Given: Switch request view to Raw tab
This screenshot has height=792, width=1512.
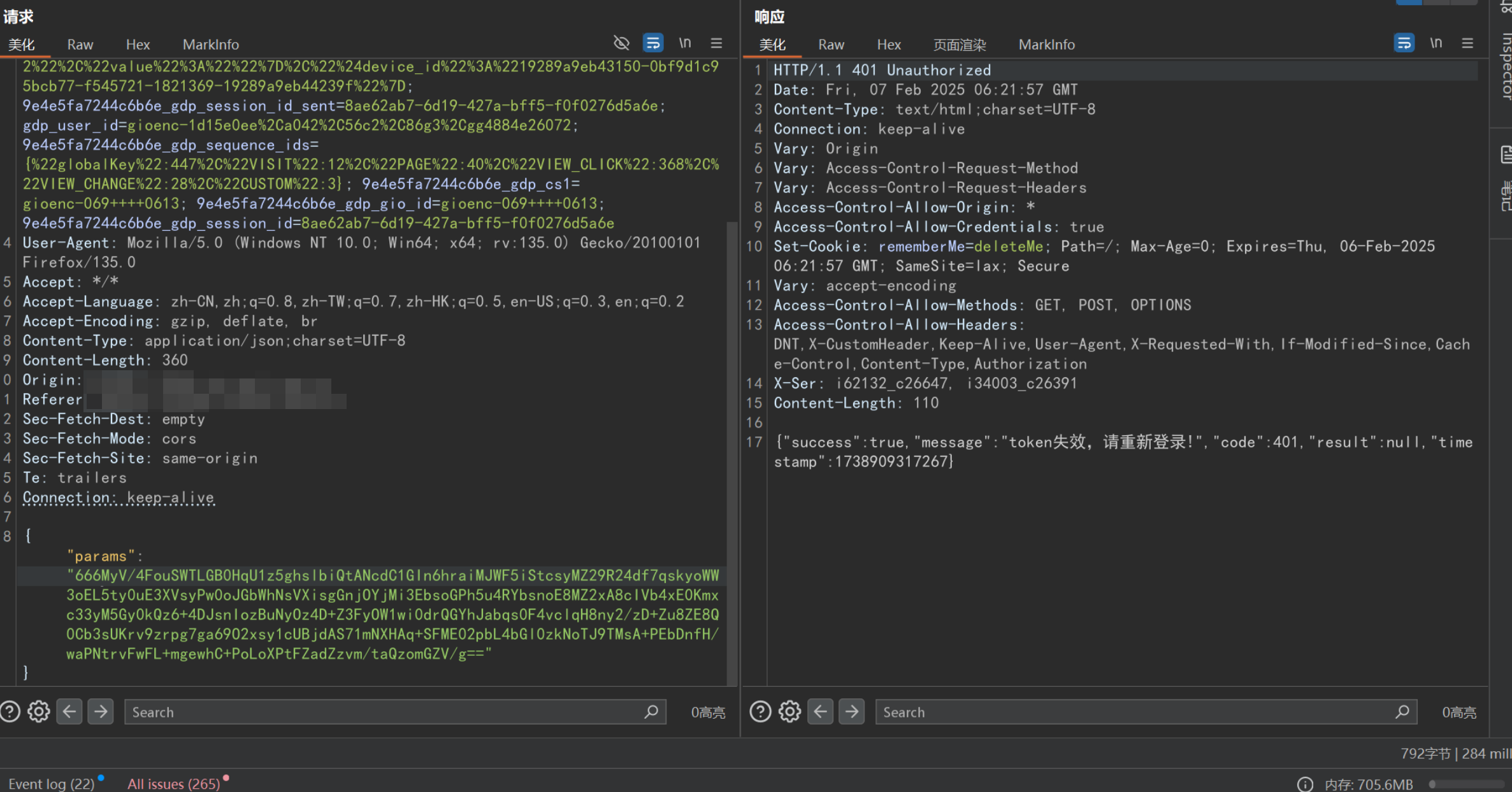Looking at the screenshot, I should click(80, 45).
